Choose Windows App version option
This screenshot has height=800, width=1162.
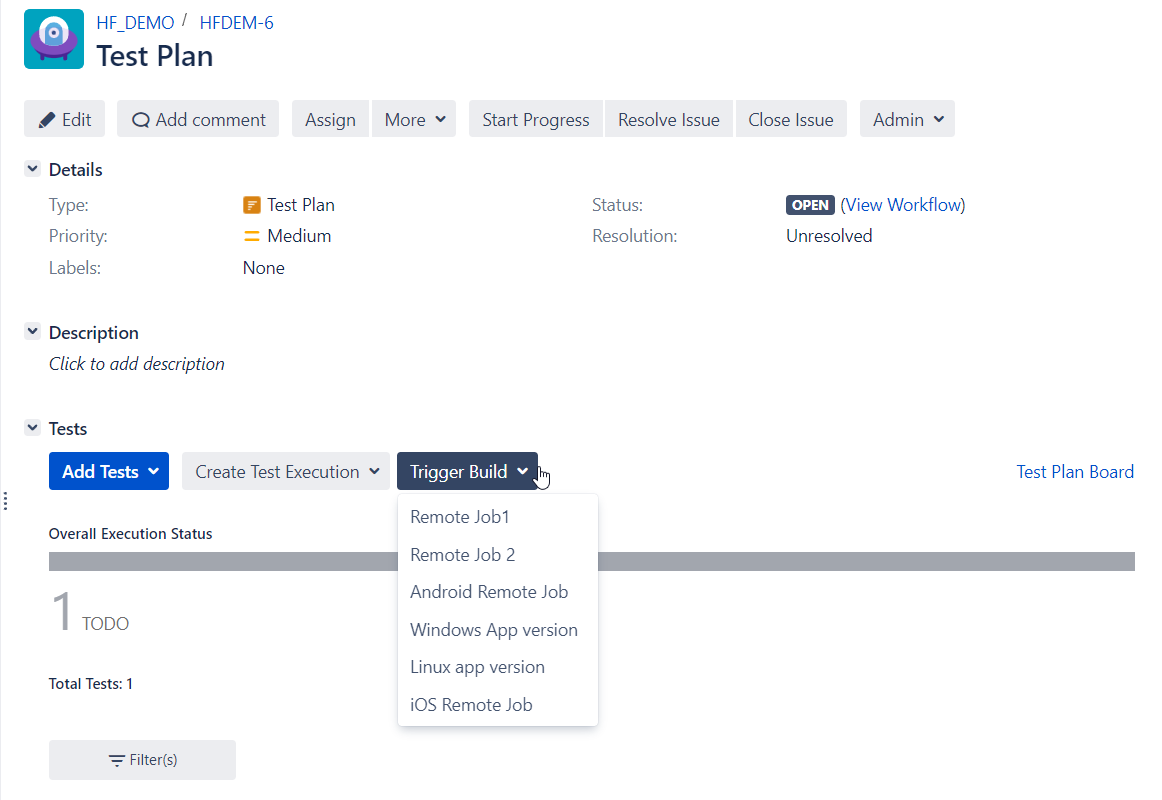click(x=498, y=630)
